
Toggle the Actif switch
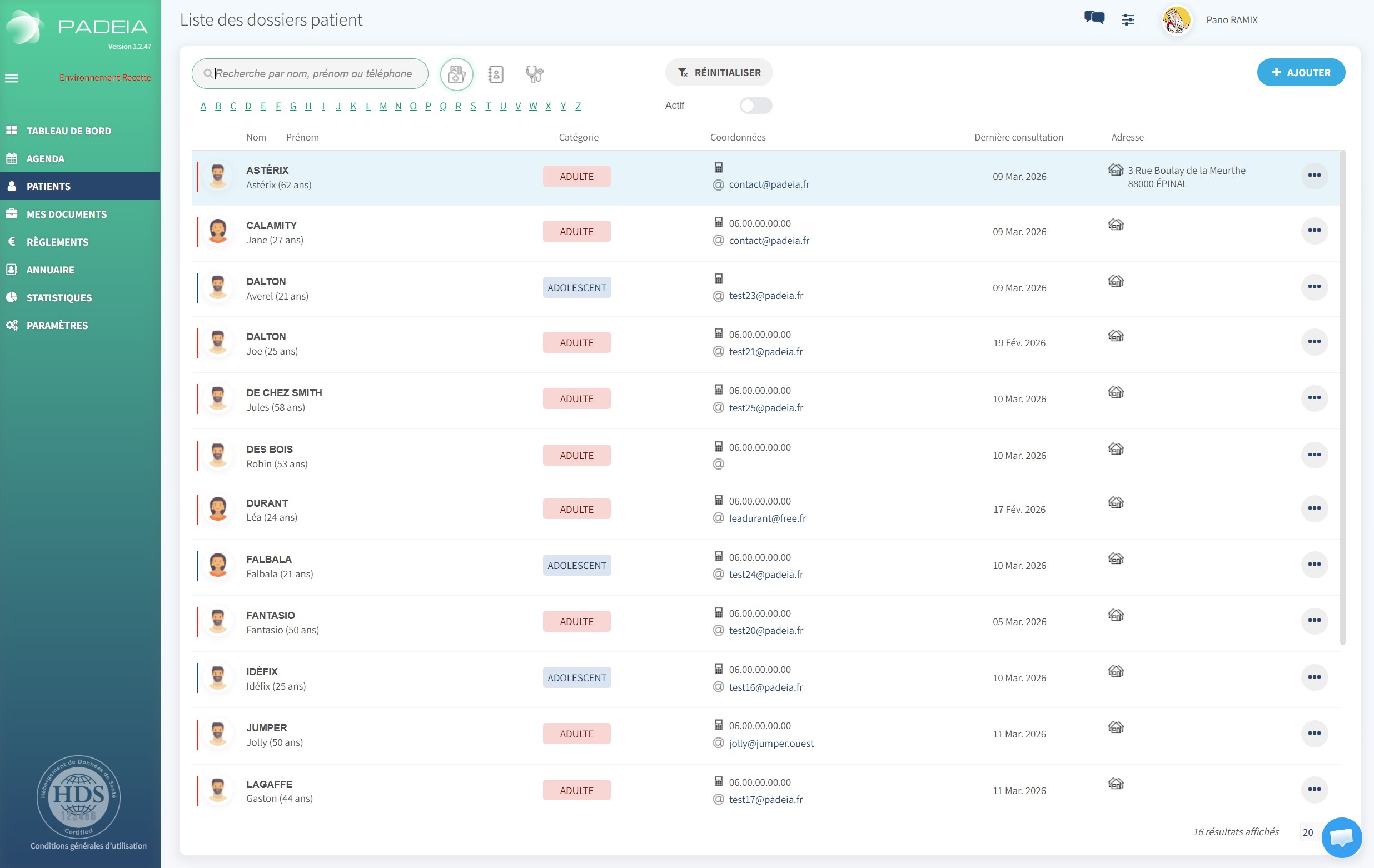tap(755, 106)
